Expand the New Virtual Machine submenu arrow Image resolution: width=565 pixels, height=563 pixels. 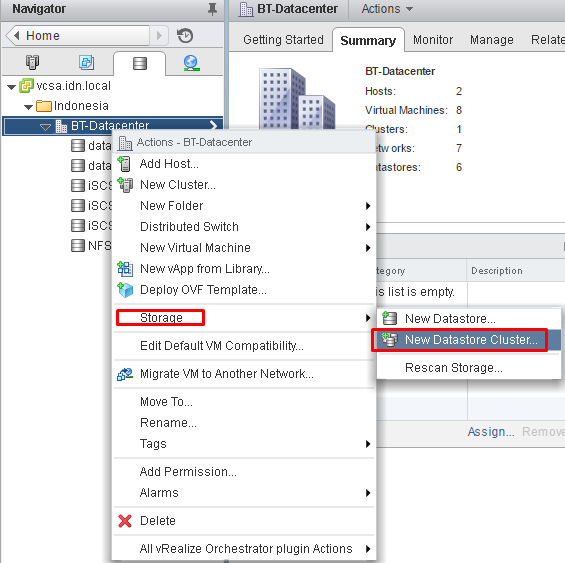point(368,248)
